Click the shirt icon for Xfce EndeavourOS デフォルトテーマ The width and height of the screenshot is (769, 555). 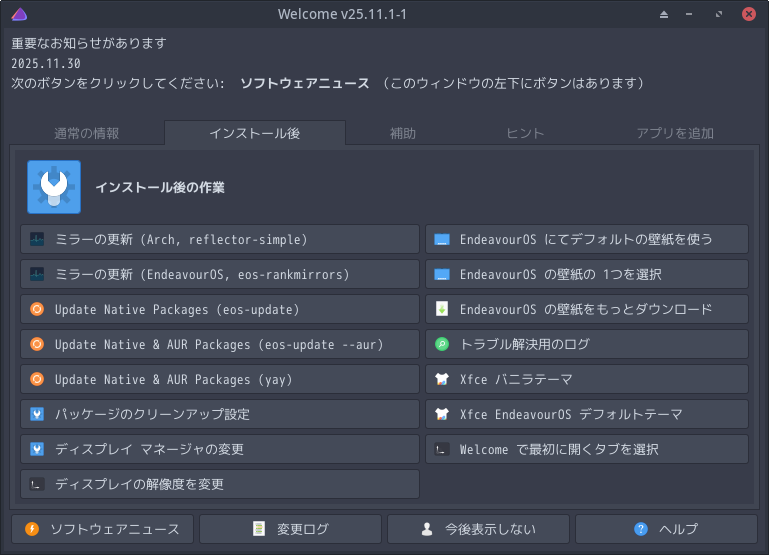click(442, 414)
